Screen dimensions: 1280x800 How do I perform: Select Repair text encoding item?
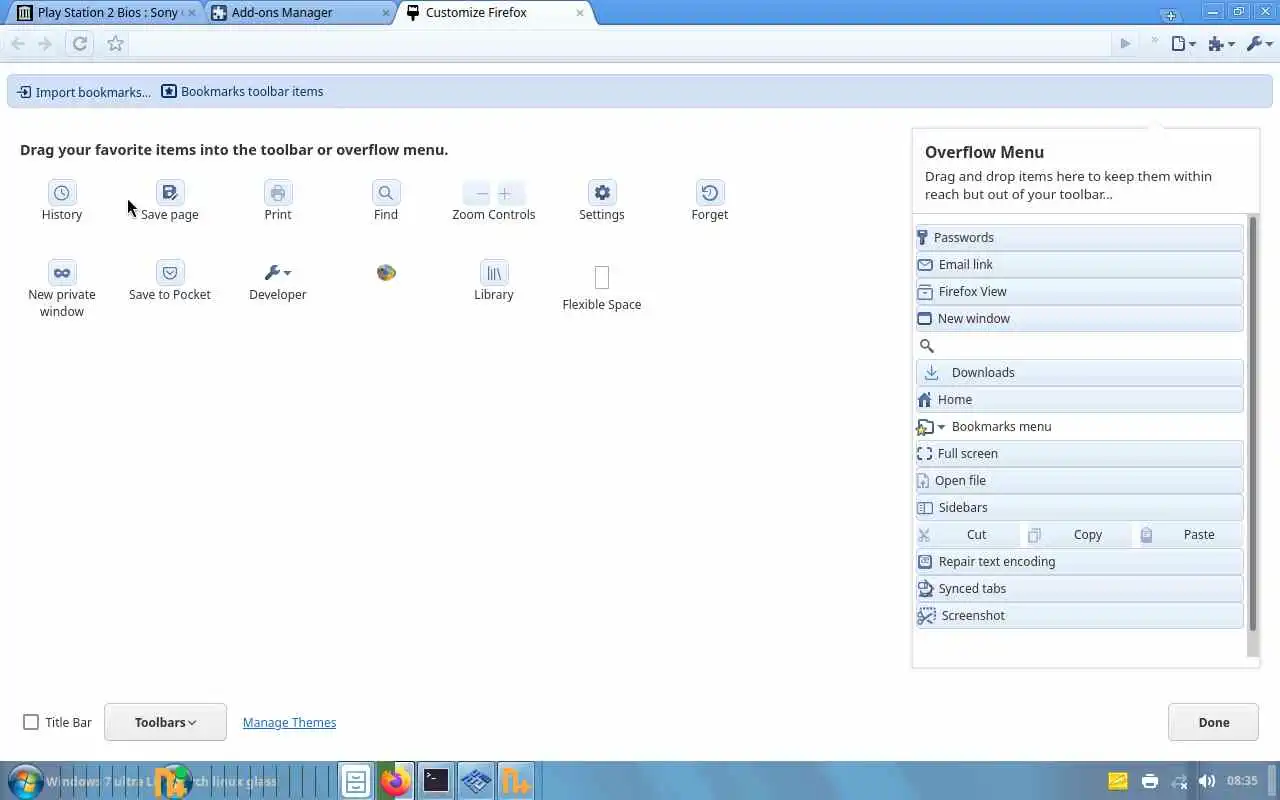pyautogui.click(x=1079, y=561)
